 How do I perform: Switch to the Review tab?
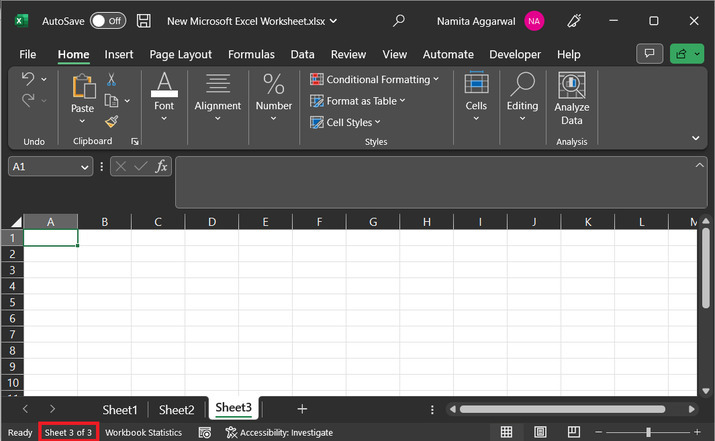tap(348, 54)
